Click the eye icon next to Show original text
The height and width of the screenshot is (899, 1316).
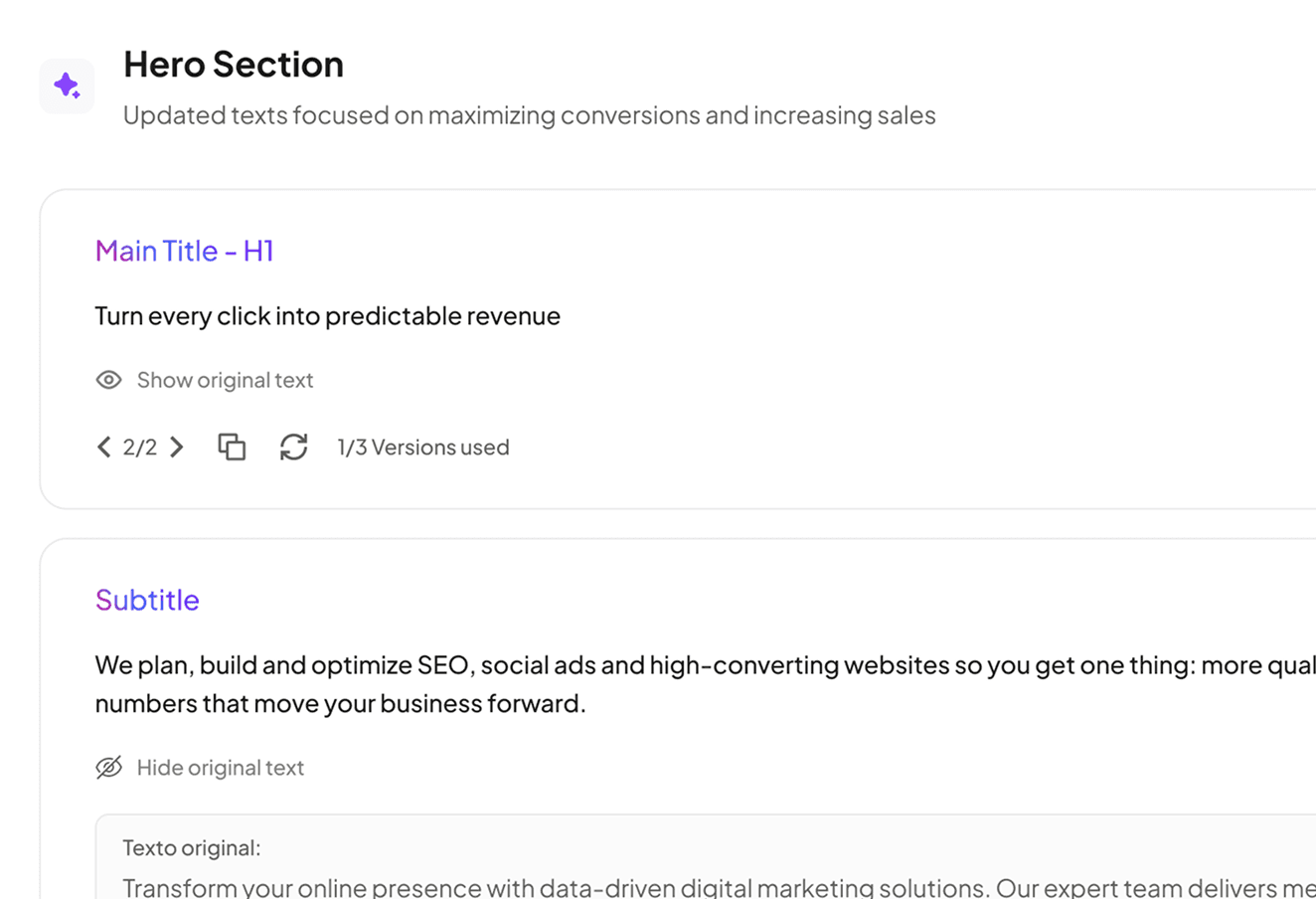tap(108, 379)
